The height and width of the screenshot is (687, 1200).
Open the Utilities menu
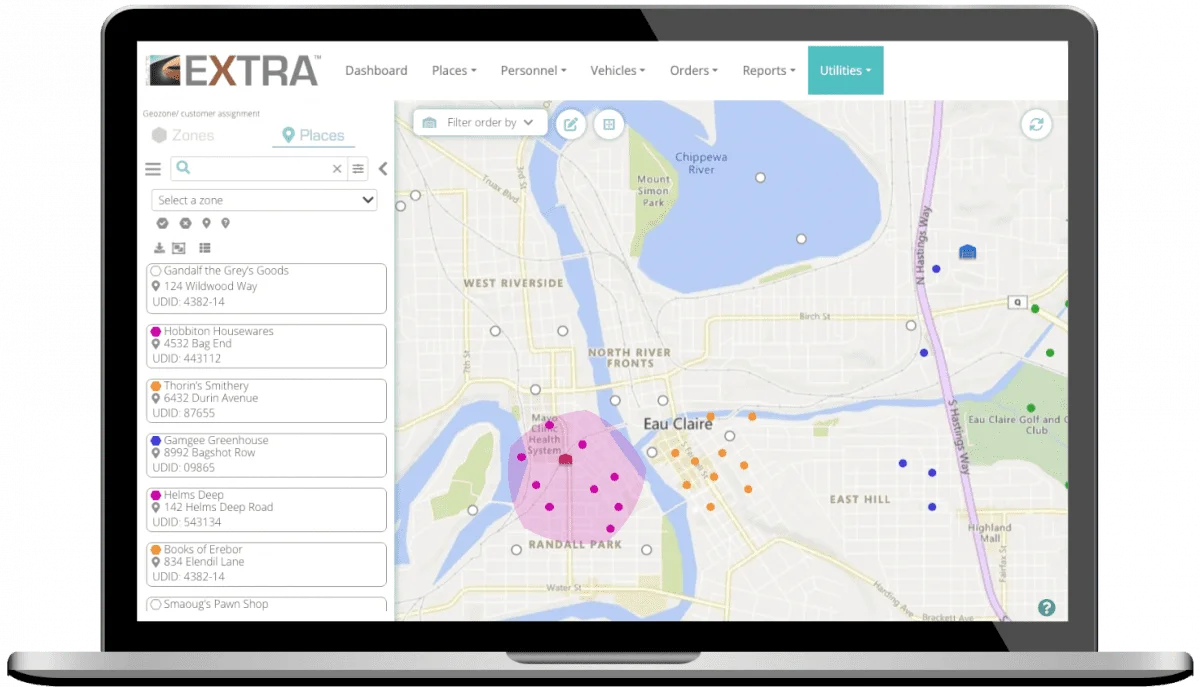845,70
